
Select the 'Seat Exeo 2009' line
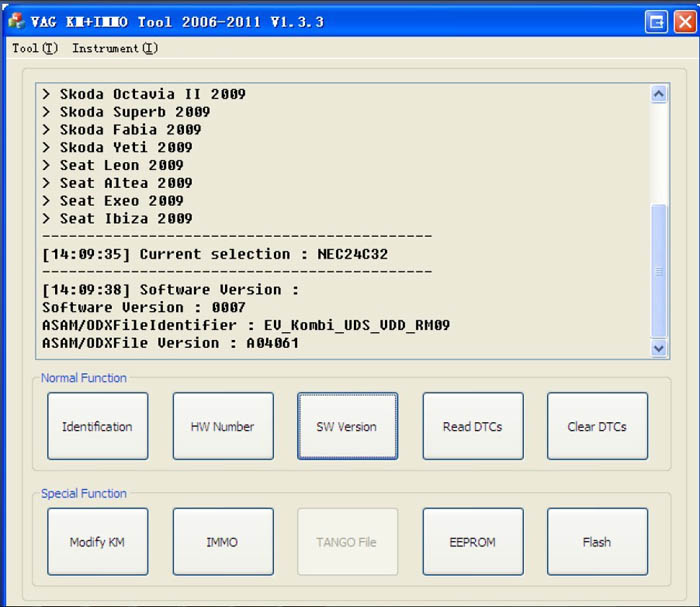(x=113, y=201)
